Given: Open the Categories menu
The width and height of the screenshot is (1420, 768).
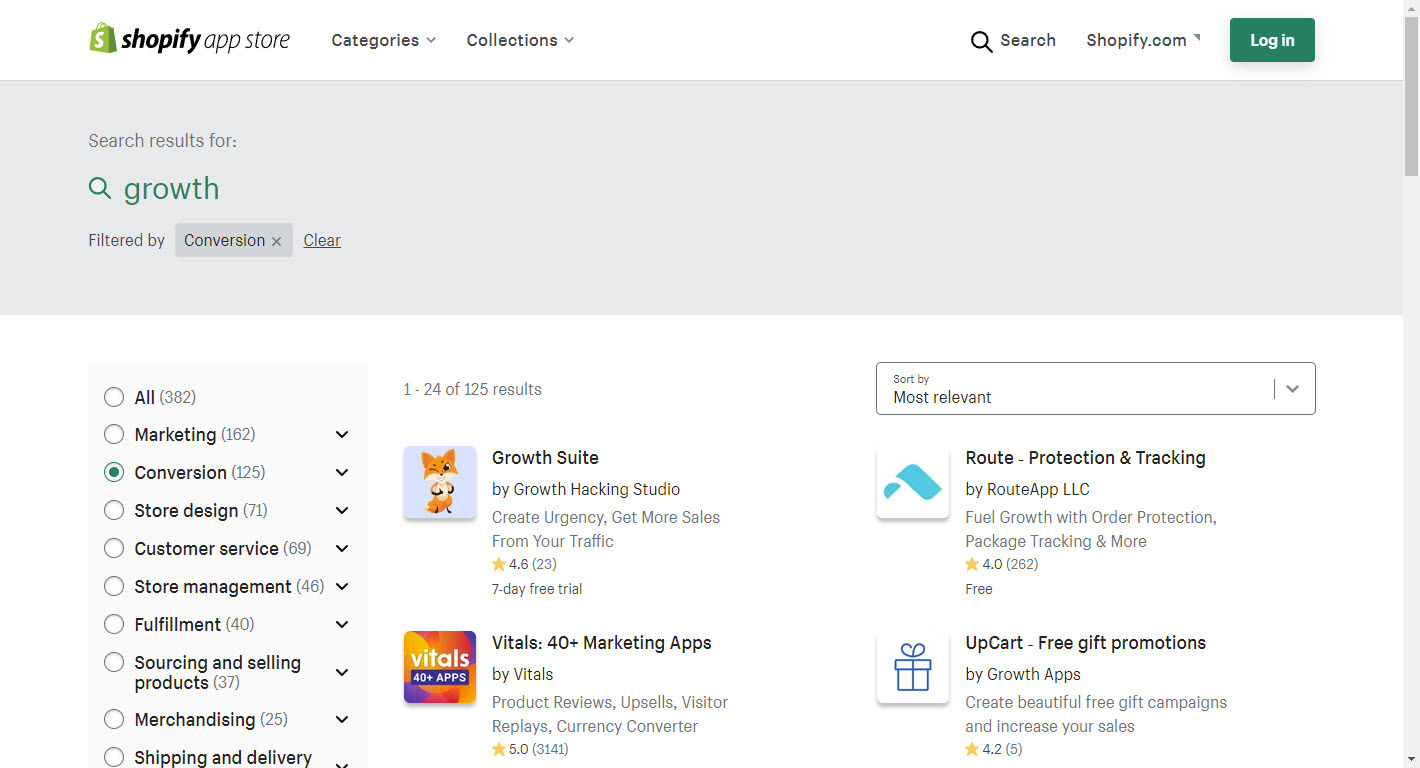Looking at the screenshot, I should point(383,40).
